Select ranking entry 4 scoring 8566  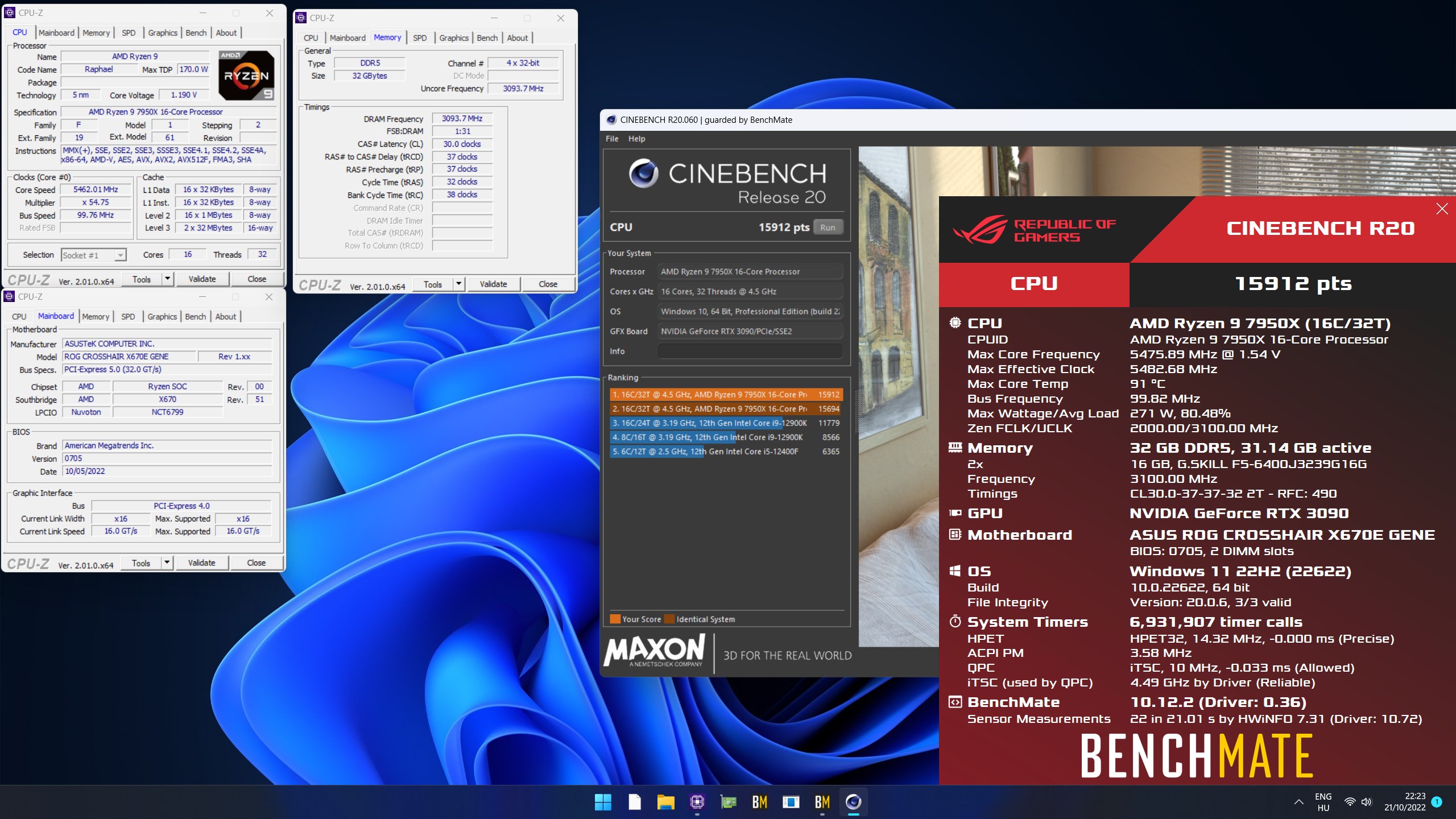tap(725, 437)
